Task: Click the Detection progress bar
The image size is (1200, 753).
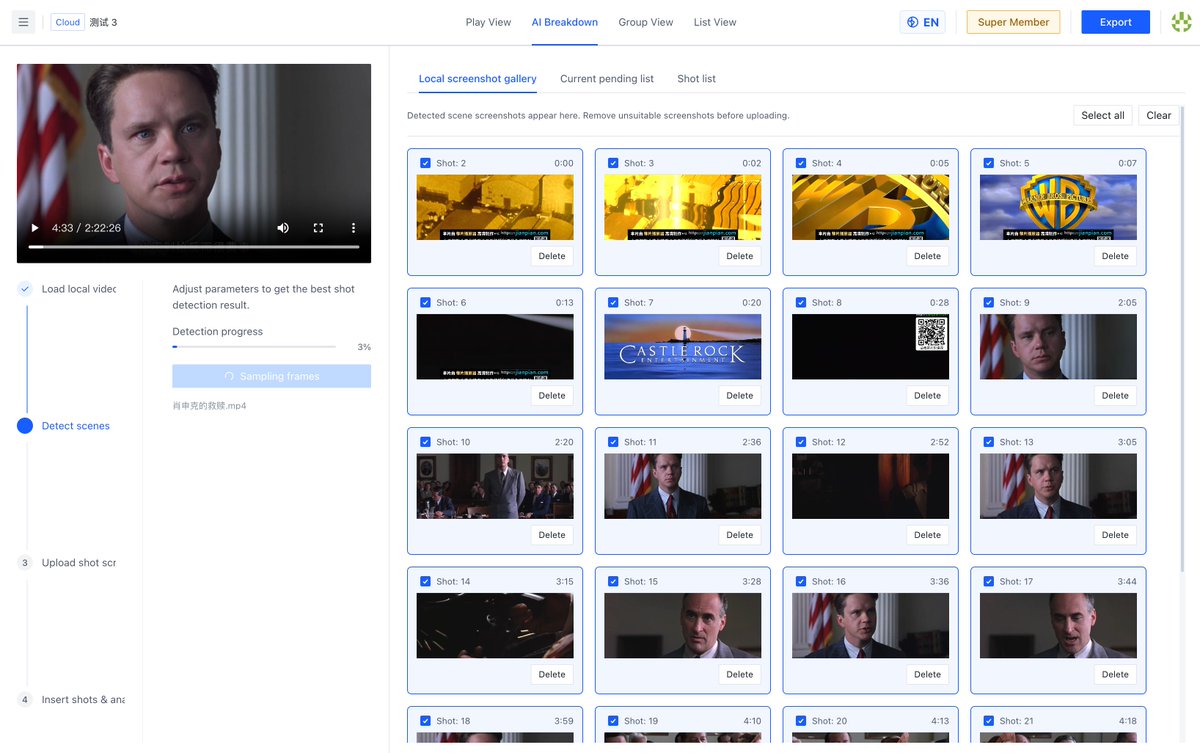Action: (x=254, y=347)
